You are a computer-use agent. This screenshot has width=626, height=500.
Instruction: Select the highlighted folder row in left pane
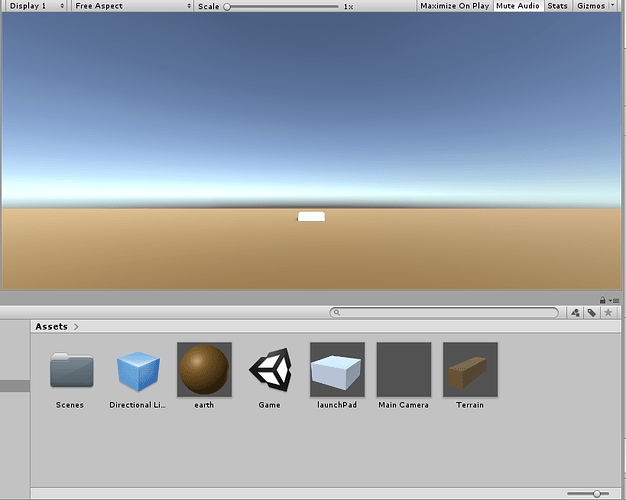pos(15,386)
